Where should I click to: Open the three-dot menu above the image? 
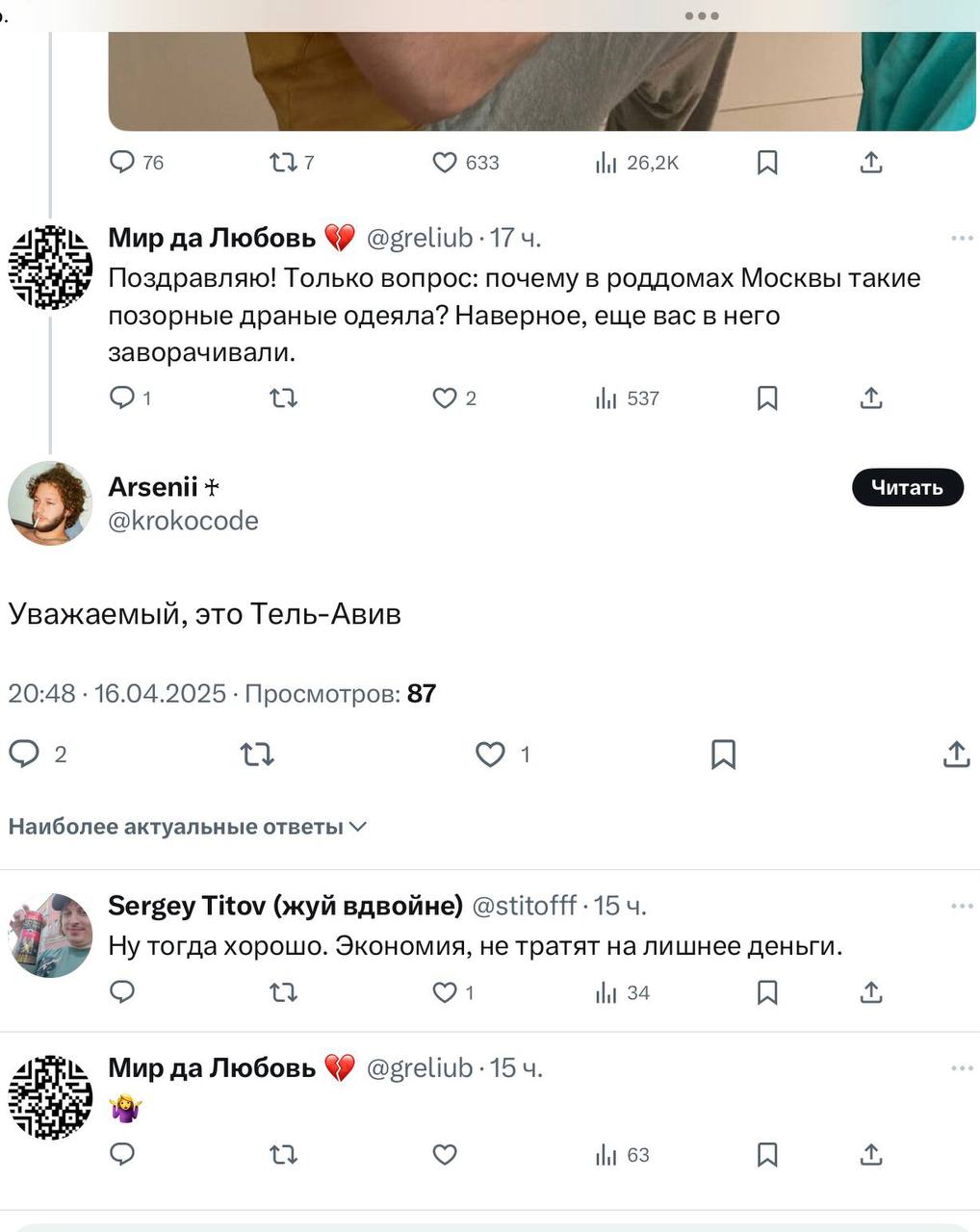(x=702, y=15)
